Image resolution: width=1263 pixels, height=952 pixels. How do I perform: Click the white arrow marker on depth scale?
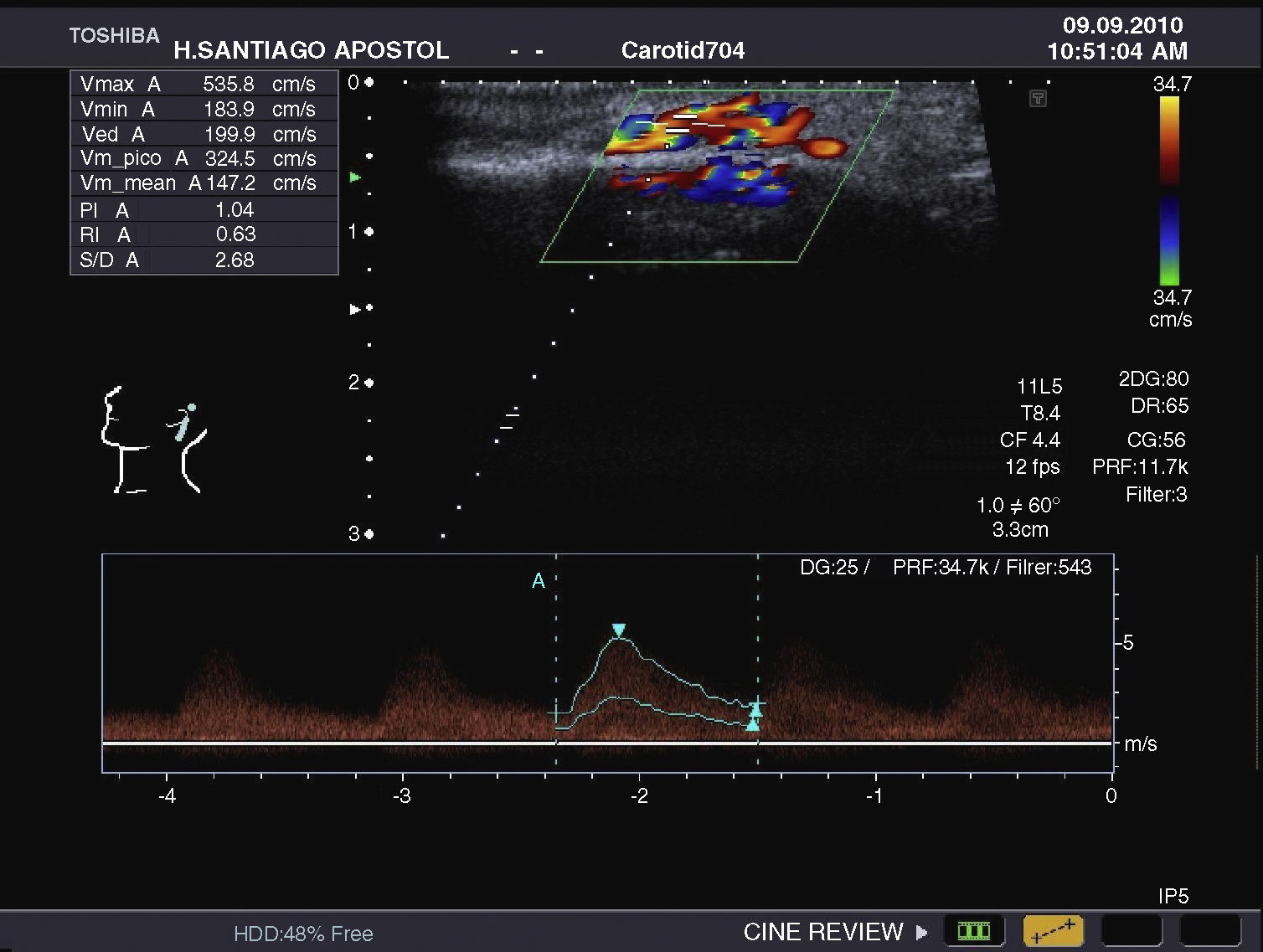354,309
